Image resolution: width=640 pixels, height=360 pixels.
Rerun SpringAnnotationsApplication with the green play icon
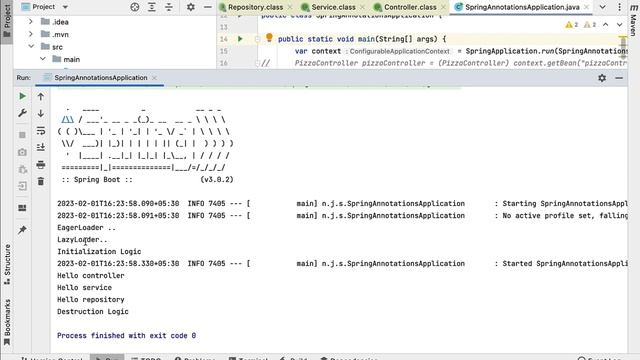click(x=22, y=96)
